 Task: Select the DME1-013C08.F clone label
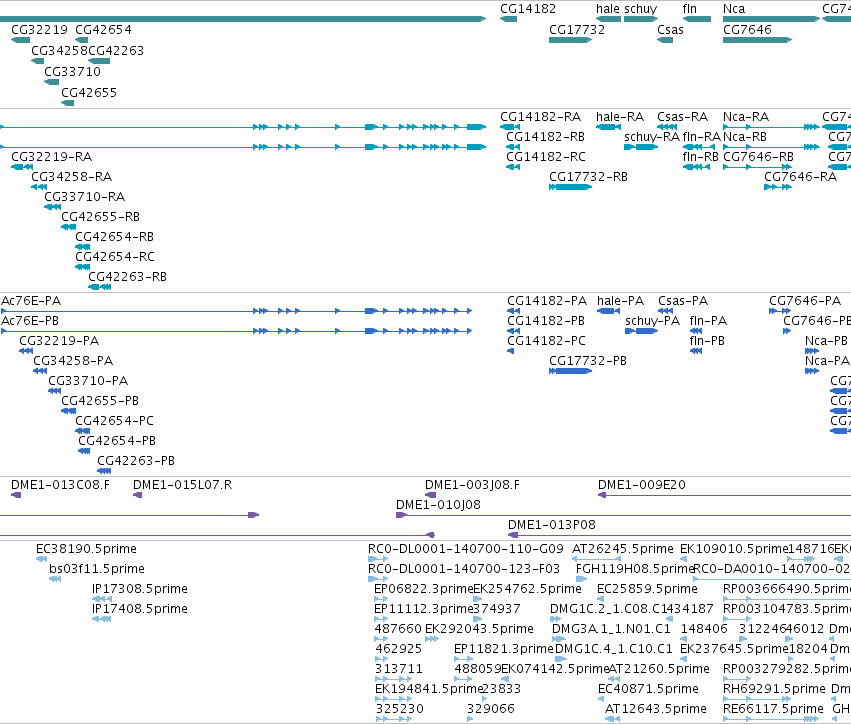click(60, 485)
